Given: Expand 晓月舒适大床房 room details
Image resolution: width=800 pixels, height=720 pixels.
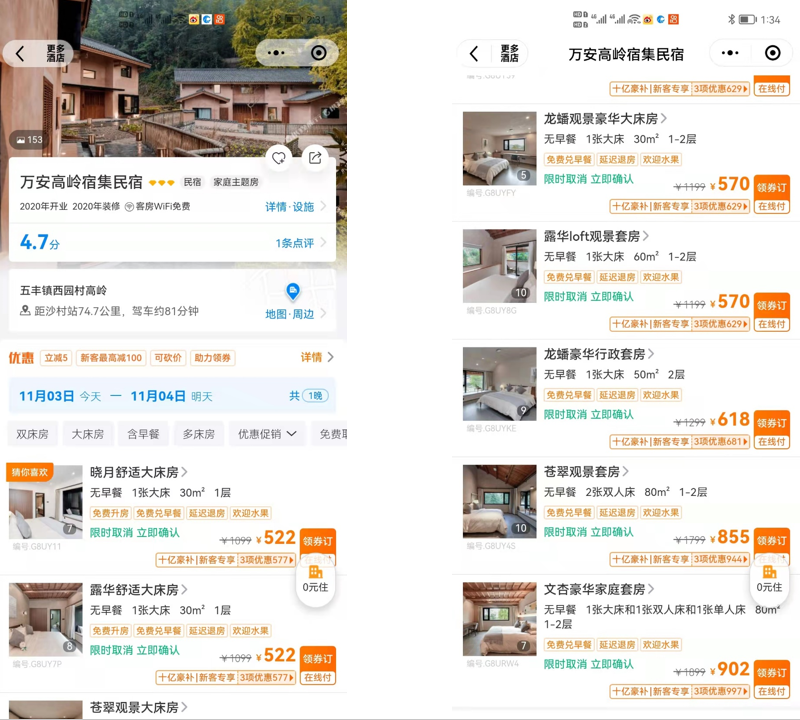Looking at the screenshot, I should (139, 472).
